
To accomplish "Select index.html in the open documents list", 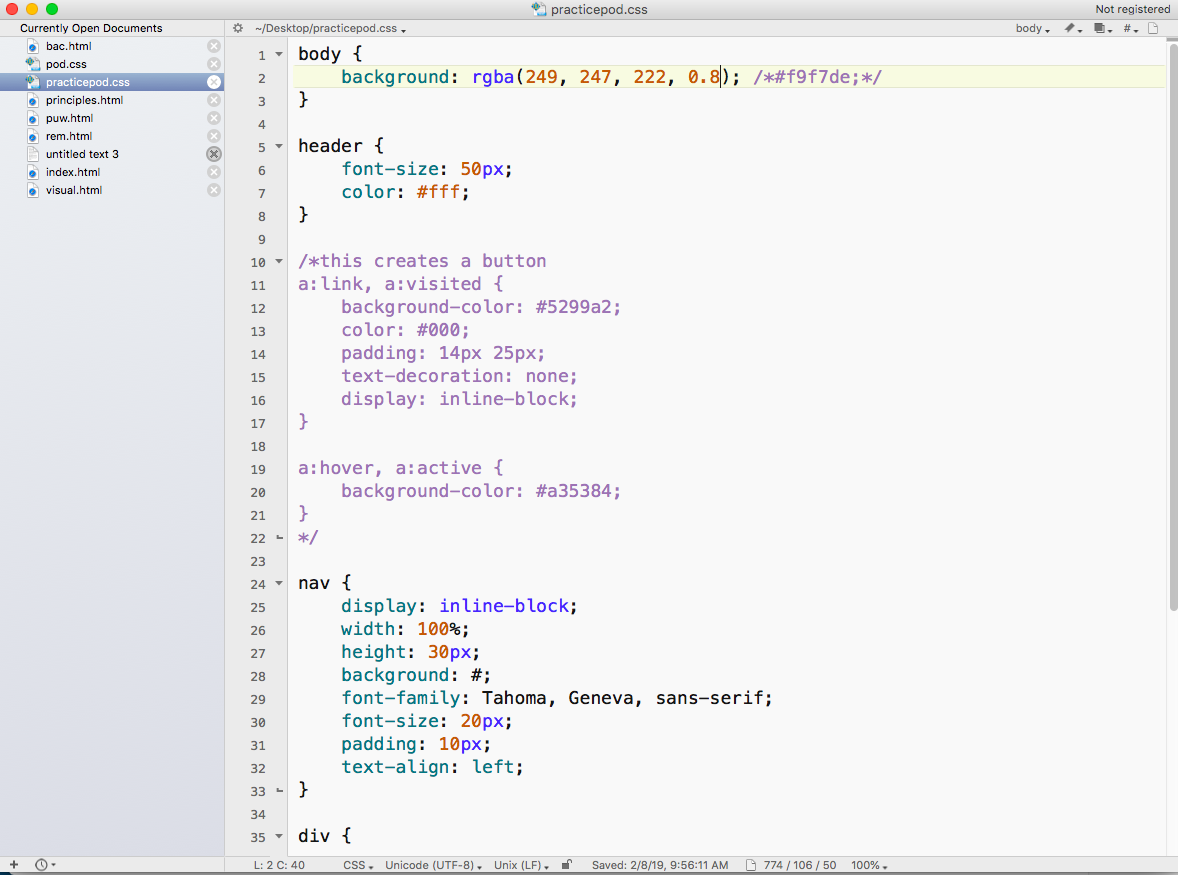I will pyautogui.click(x=72, y=172).
